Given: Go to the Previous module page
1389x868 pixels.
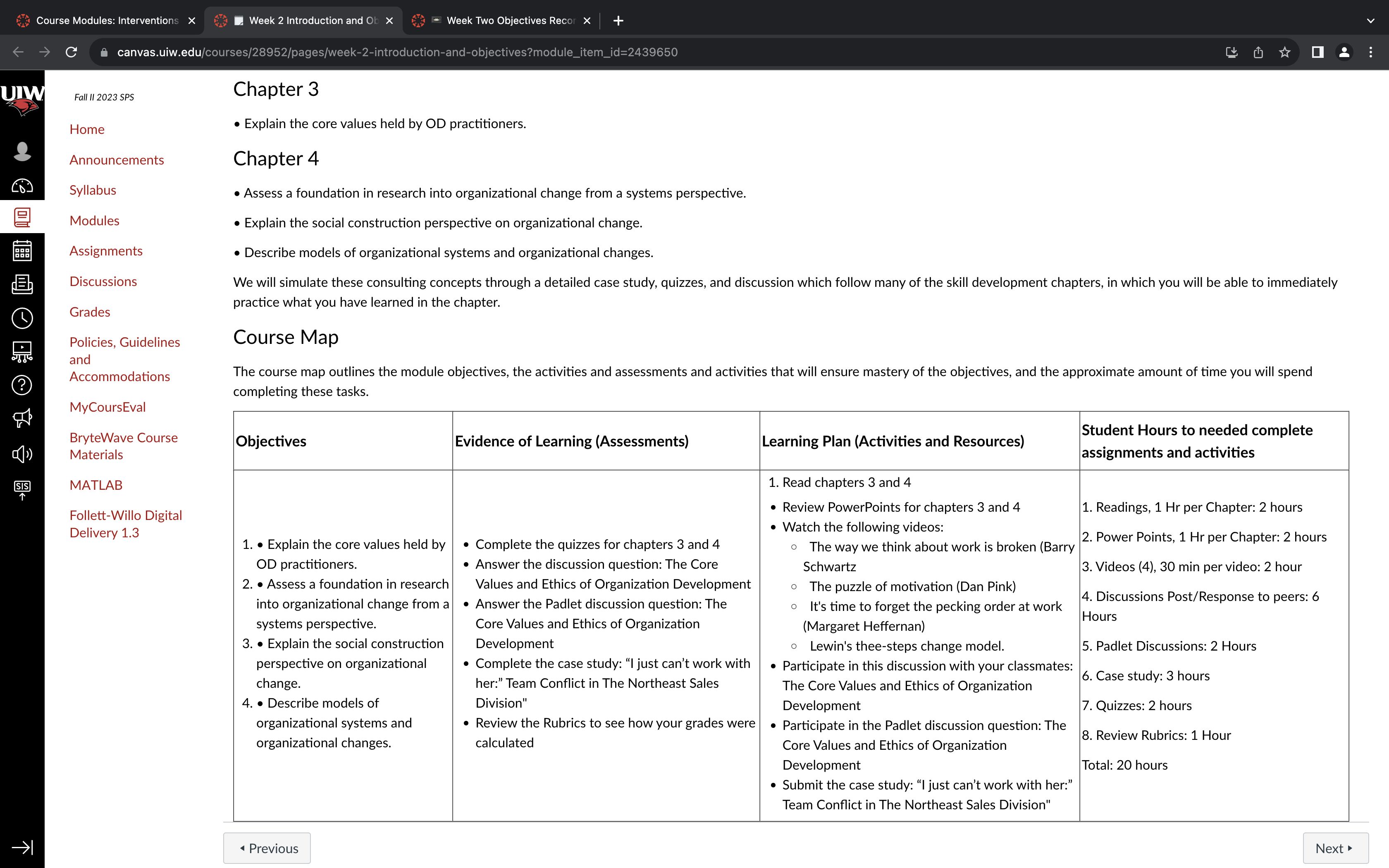Looking at the screenshot, I should tap(267, 848).
